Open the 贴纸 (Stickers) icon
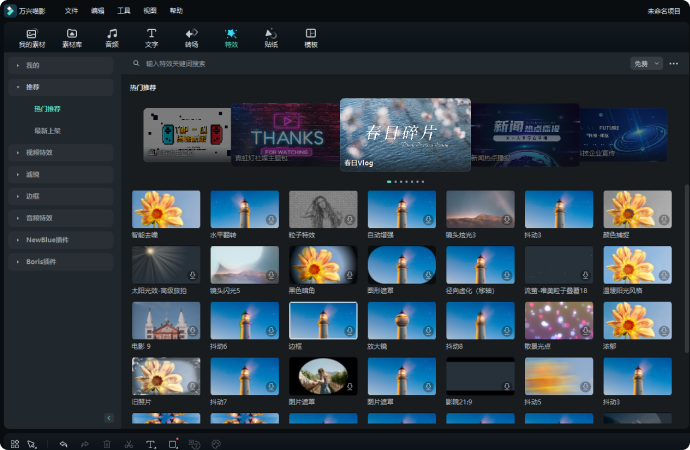 271,33
